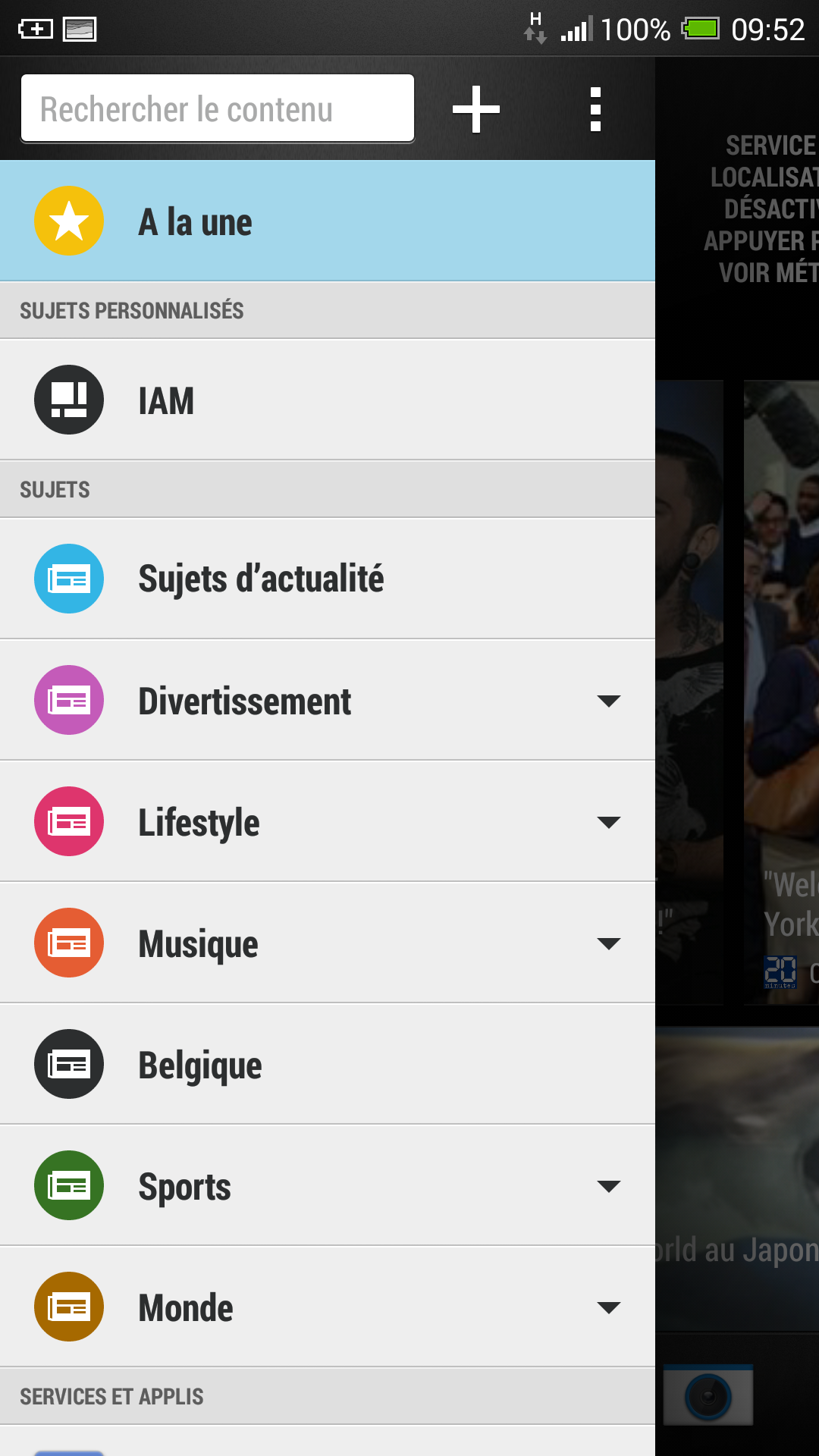Expand the Divertissement category arrow
The height and width of the screenshot is (1456, 819).
tap(609, 701)
